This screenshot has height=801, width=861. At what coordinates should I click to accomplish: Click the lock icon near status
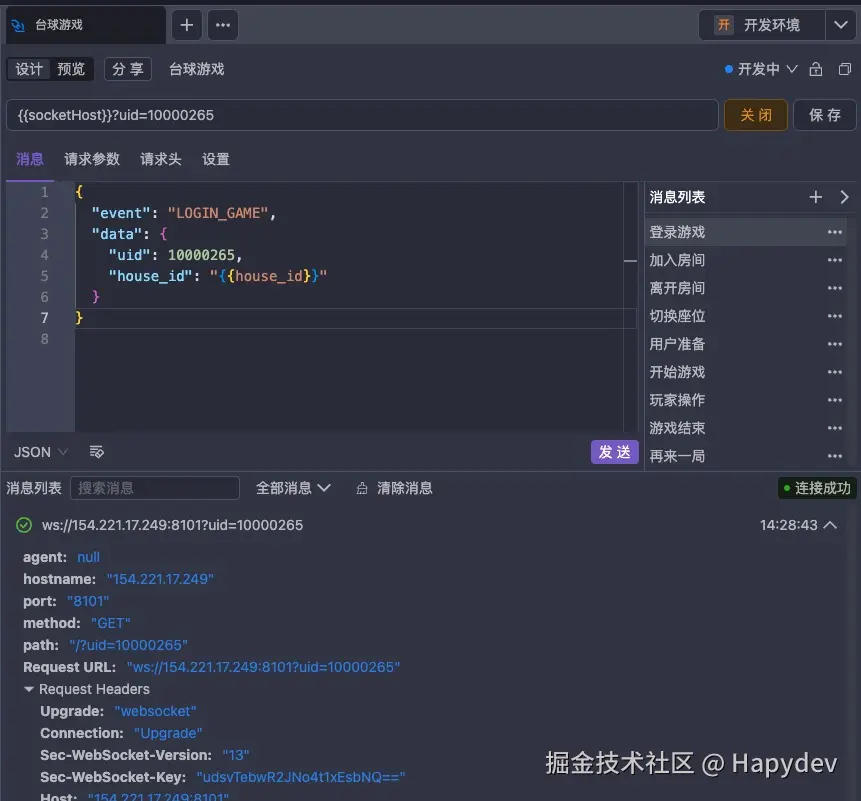816,69
